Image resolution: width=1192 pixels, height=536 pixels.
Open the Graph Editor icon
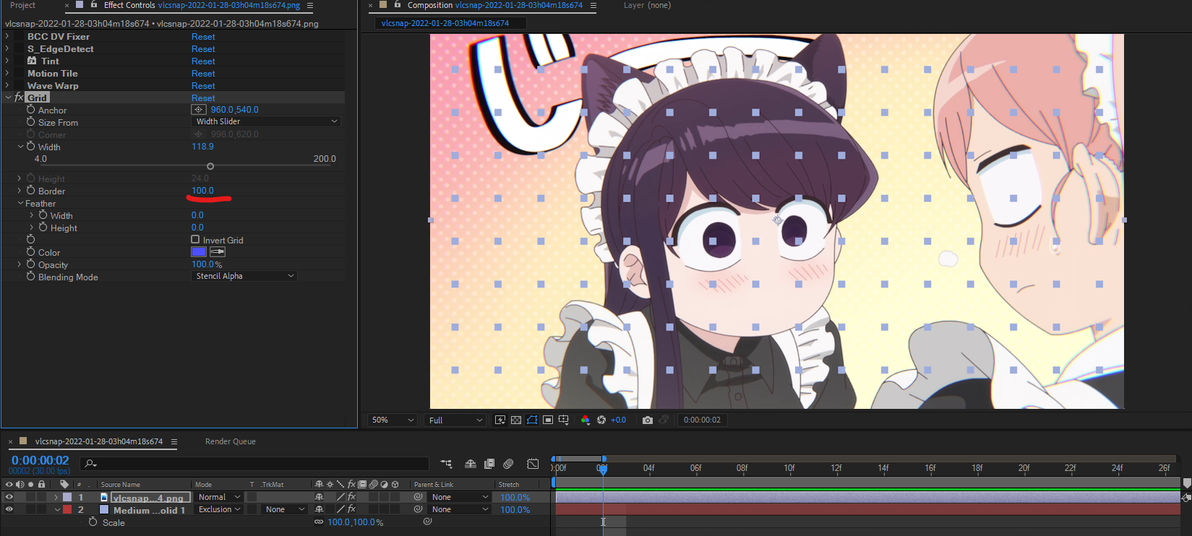coord(533,463)
